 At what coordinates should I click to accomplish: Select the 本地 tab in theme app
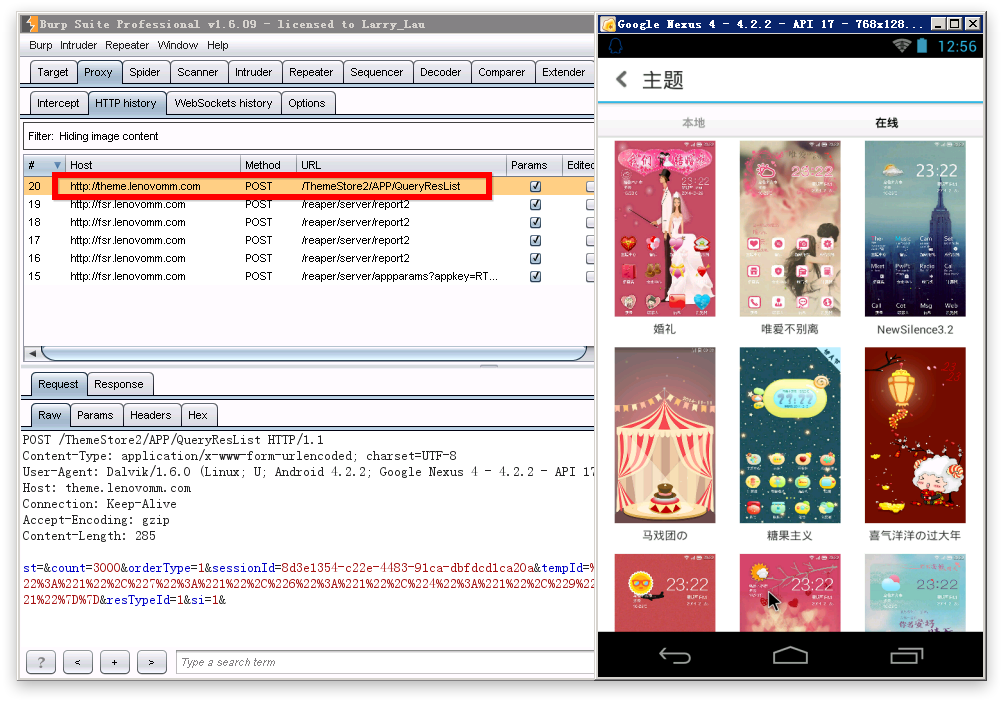[x=694, y=122]
